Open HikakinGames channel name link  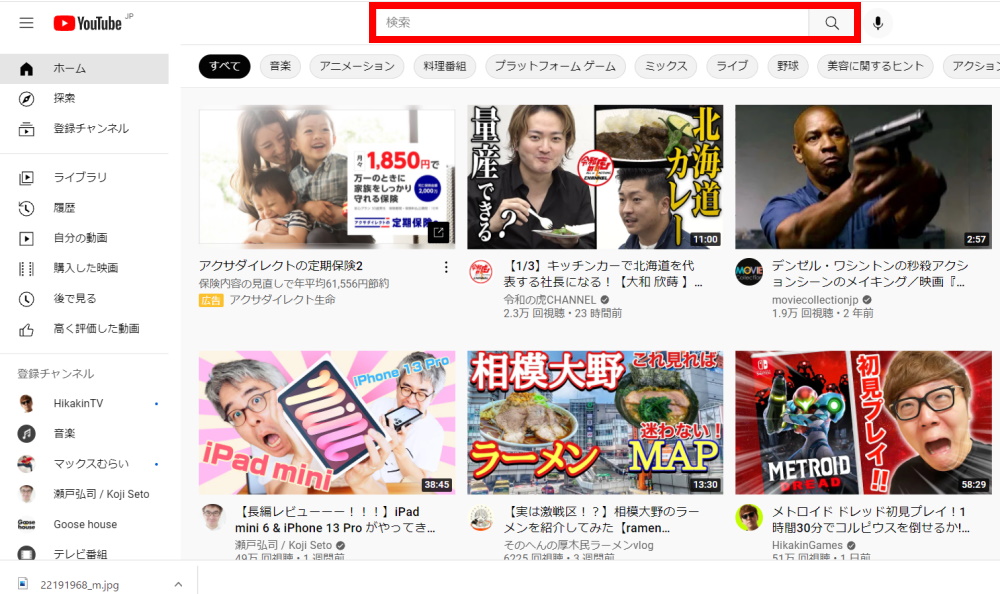pyautogui.click(x=807, y=546)
